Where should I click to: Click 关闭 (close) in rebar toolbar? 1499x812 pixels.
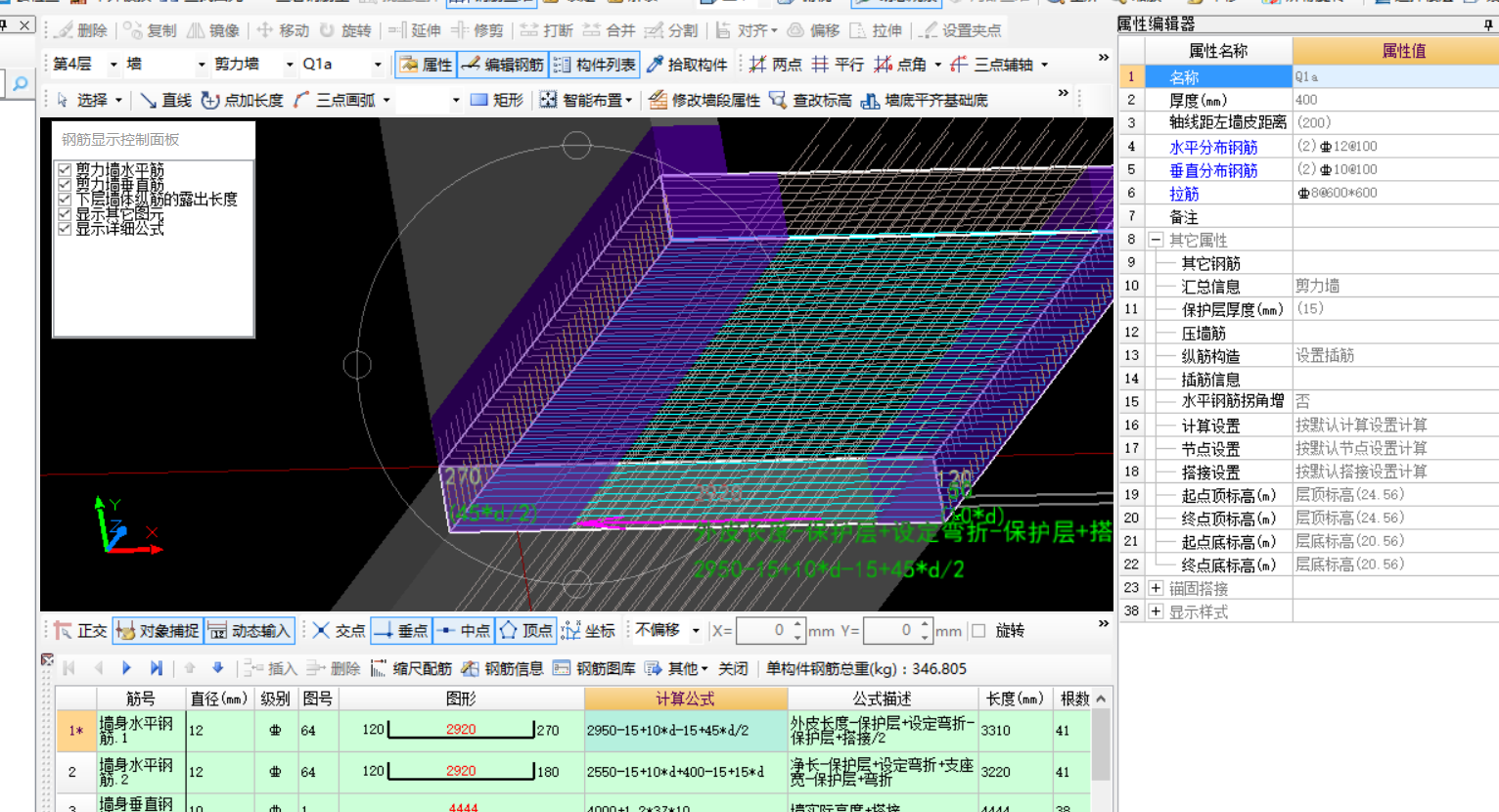(733, 668)
